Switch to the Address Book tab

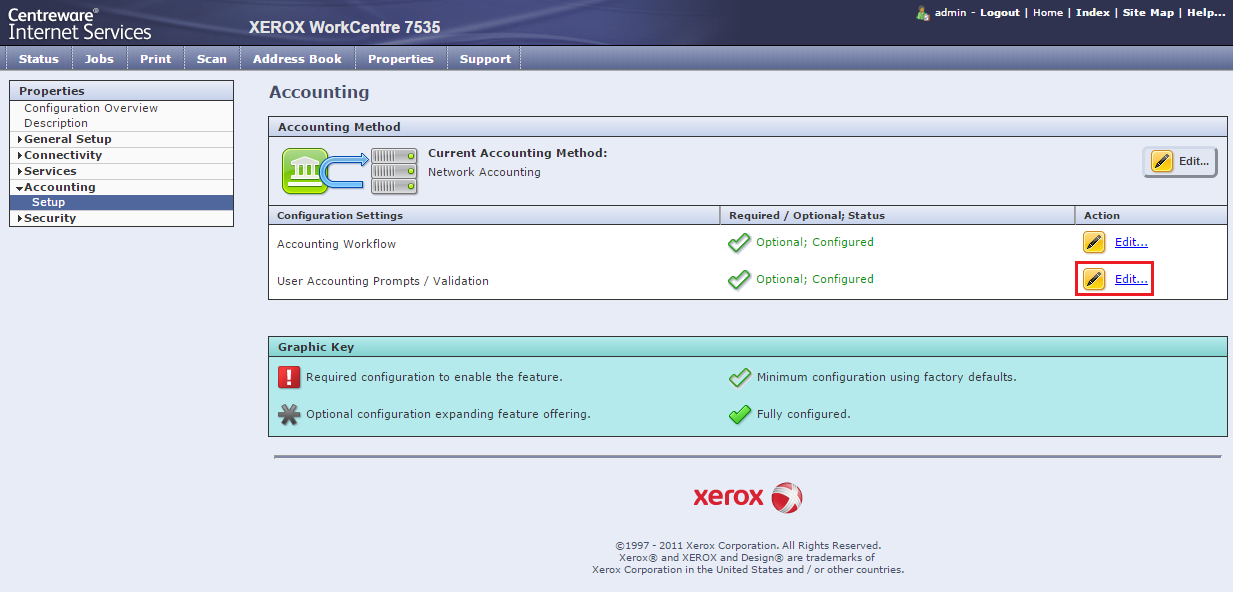click(297, 59)
